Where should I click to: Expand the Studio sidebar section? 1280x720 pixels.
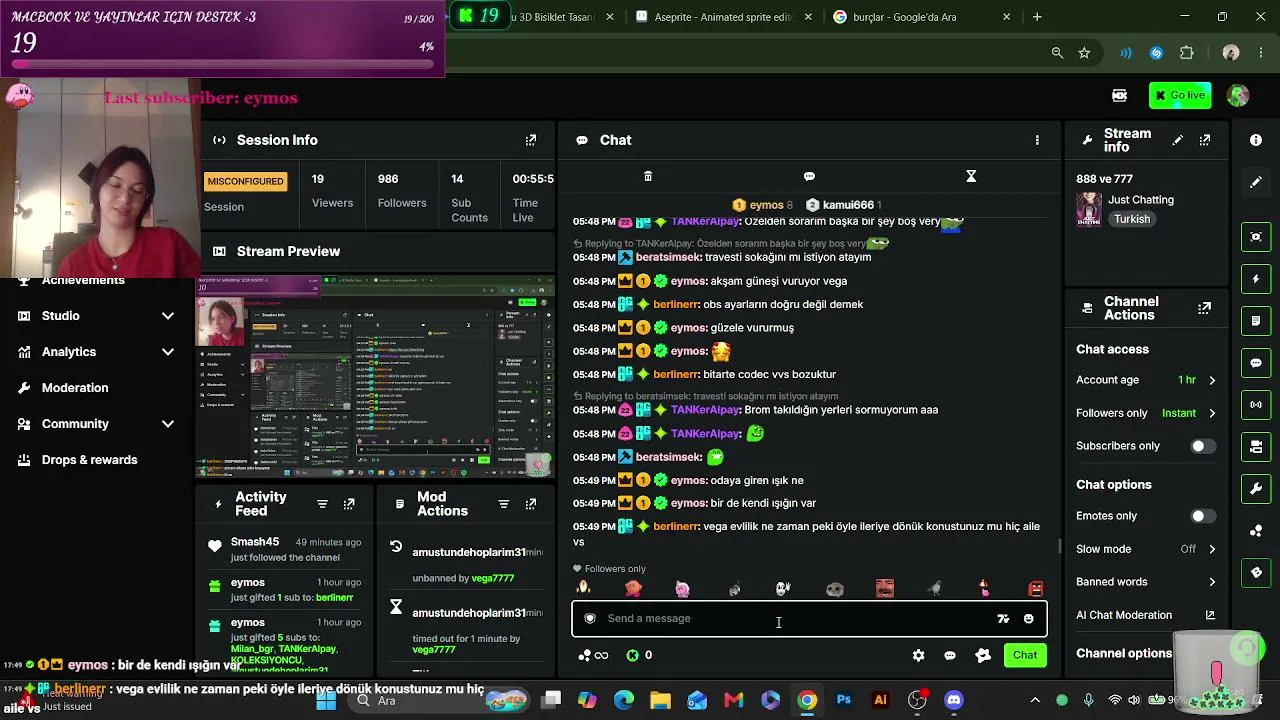click(96, 316)
